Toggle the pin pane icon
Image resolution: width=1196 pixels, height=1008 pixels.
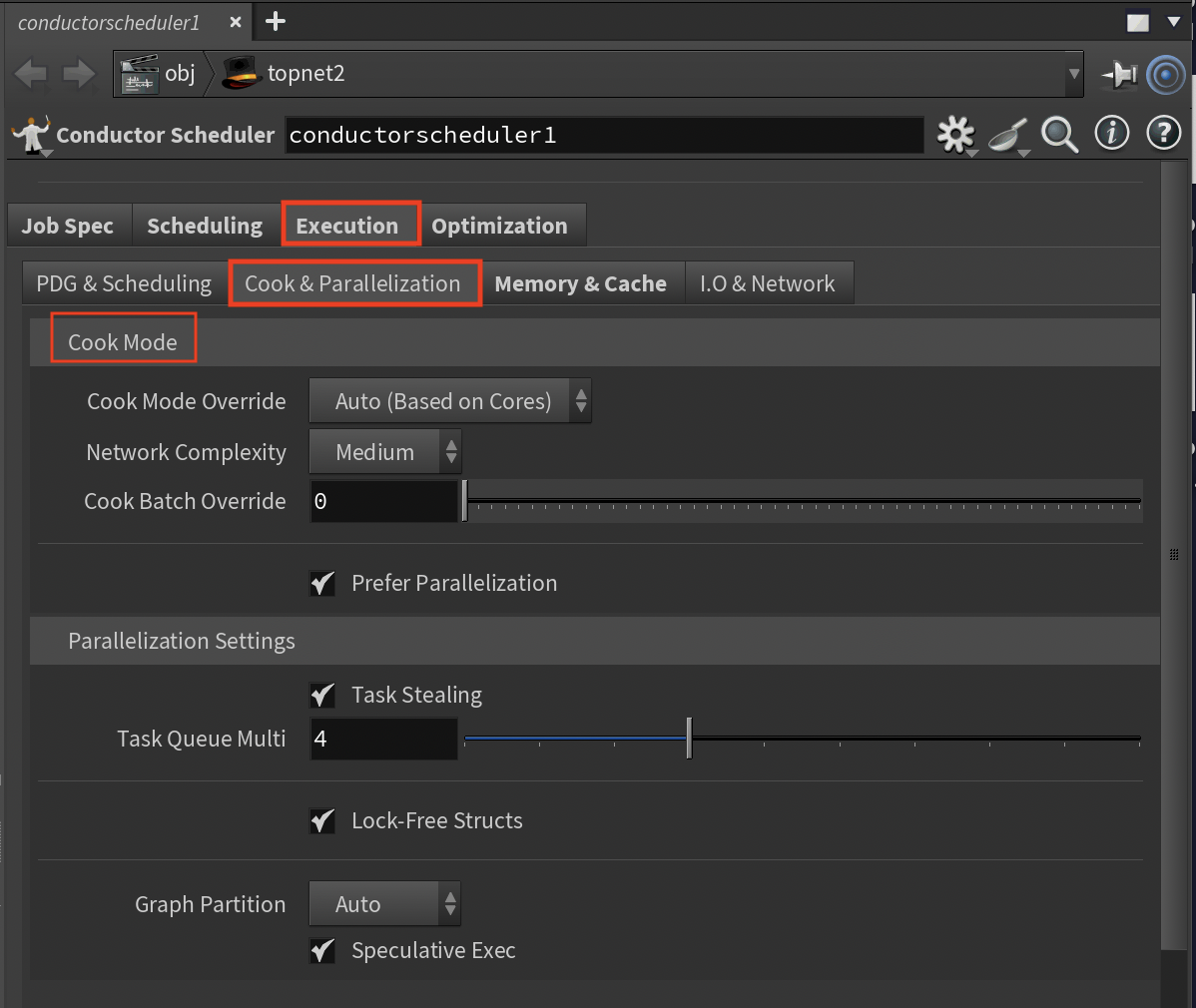[1119, 75]
